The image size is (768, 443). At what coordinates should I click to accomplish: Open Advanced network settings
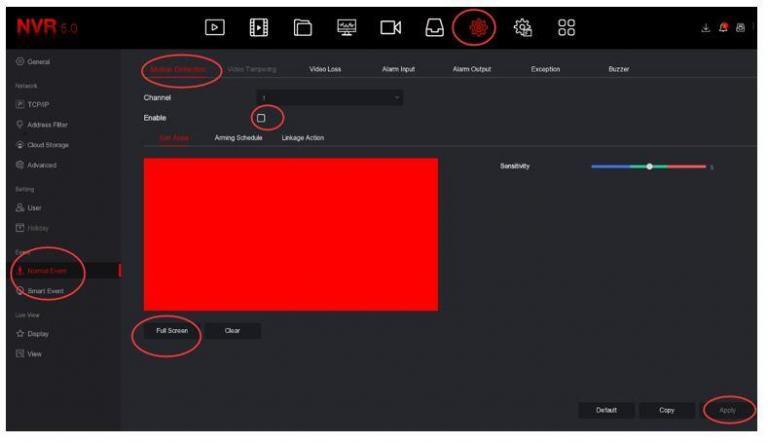[x=36, y=165]
